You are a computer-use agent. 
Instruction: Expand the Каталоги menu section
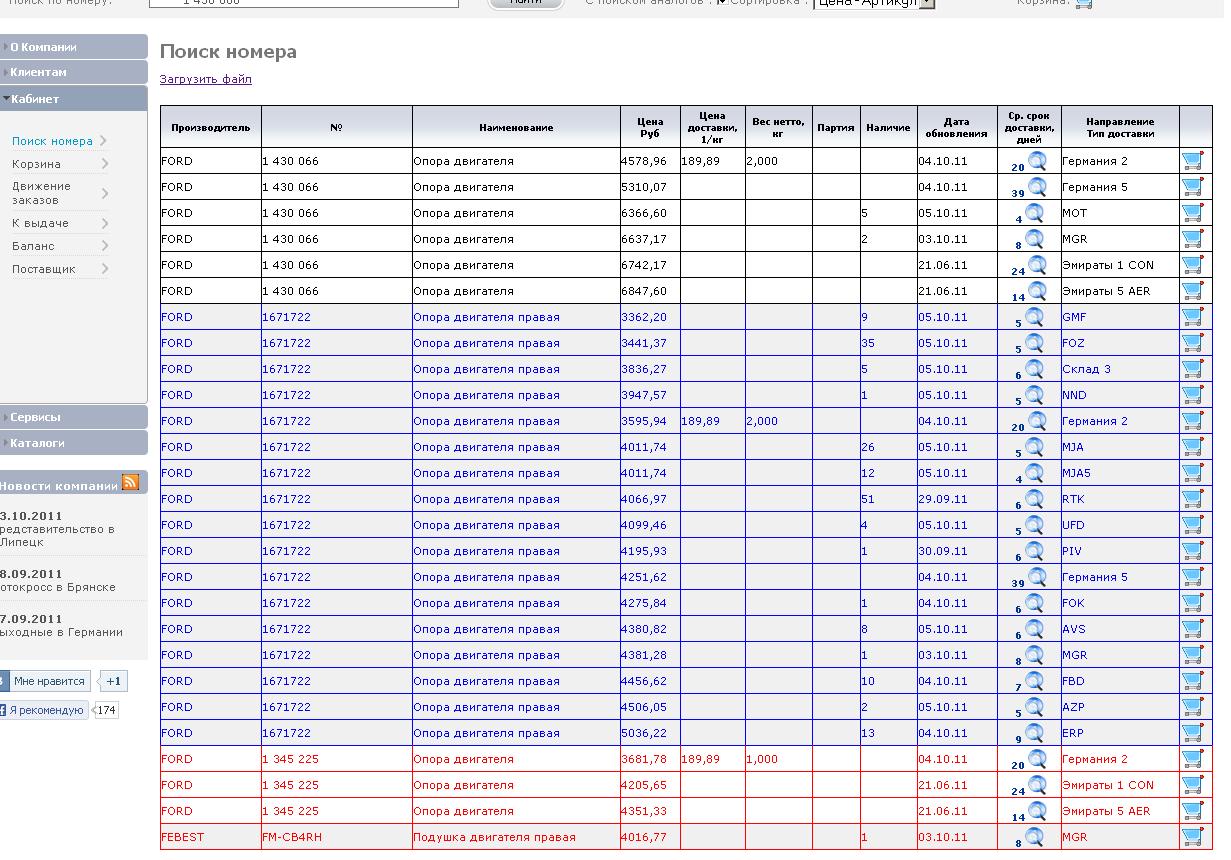tap(74, 442)
